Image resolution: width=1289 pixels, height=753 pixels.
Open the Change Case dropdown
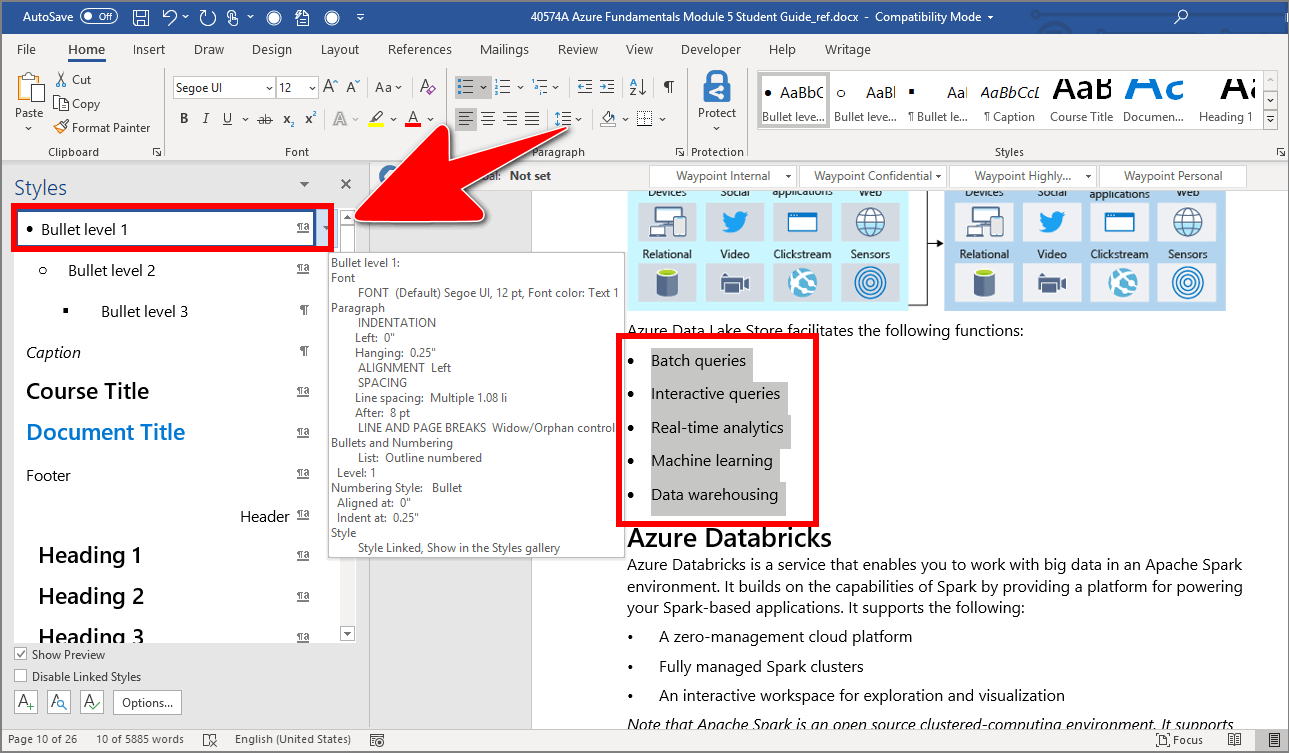click(389, 88)
